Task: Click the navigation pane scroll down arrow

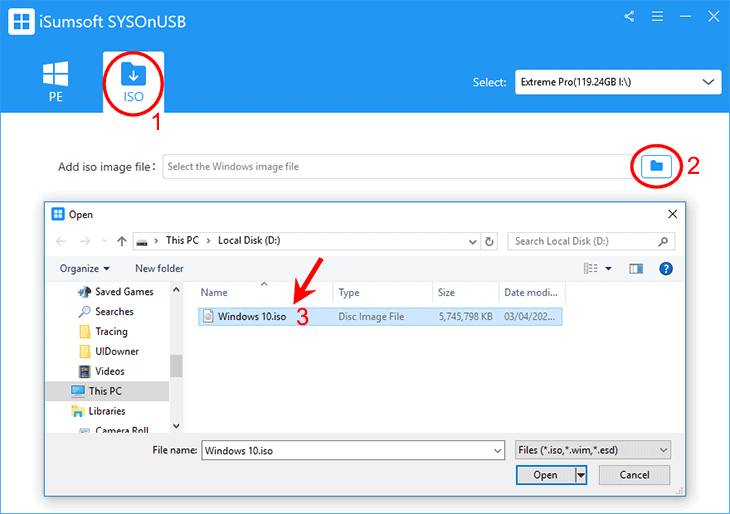Action: 176,426
